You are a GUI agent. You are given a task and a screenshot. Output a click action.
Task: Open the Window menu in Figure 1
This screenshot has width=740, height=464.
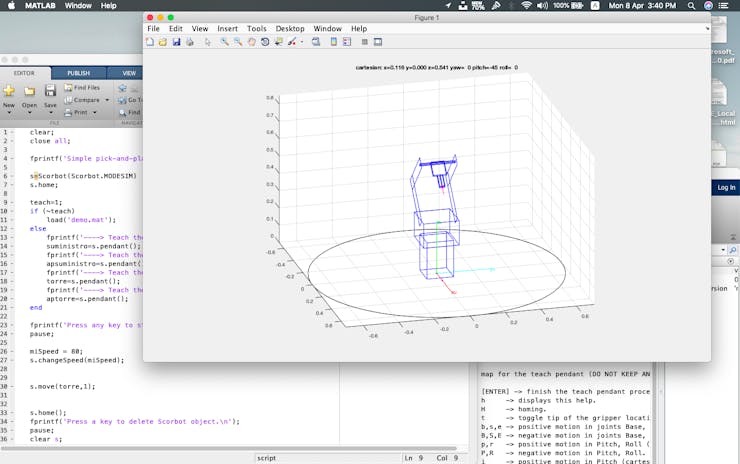point(328,29)
